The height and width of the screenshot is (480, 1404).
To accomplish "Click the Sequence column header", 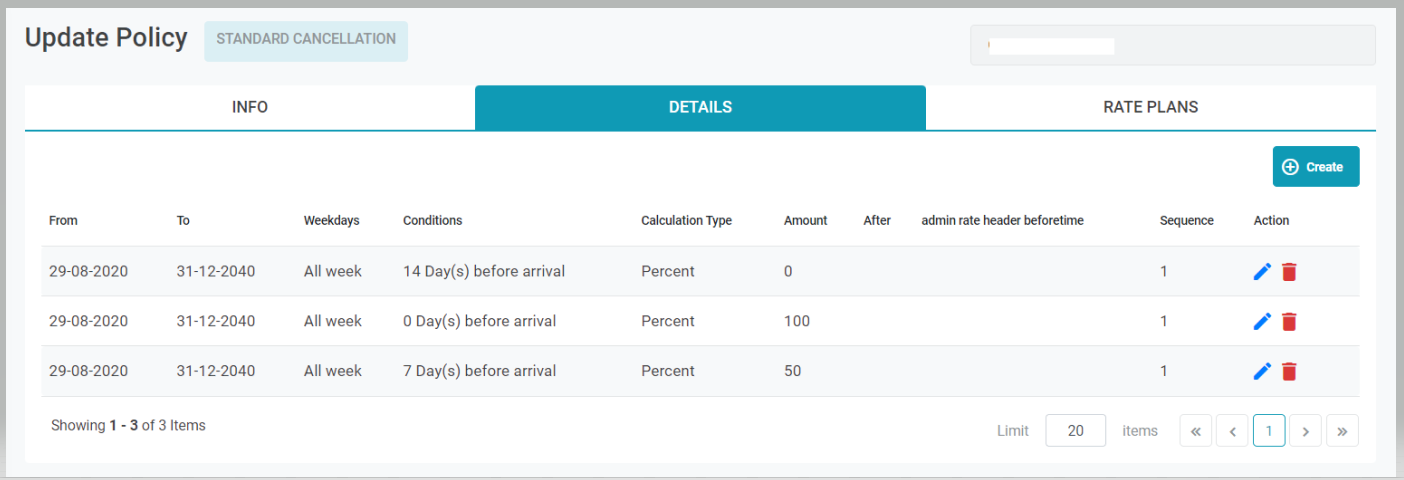I will [1186, 221].
